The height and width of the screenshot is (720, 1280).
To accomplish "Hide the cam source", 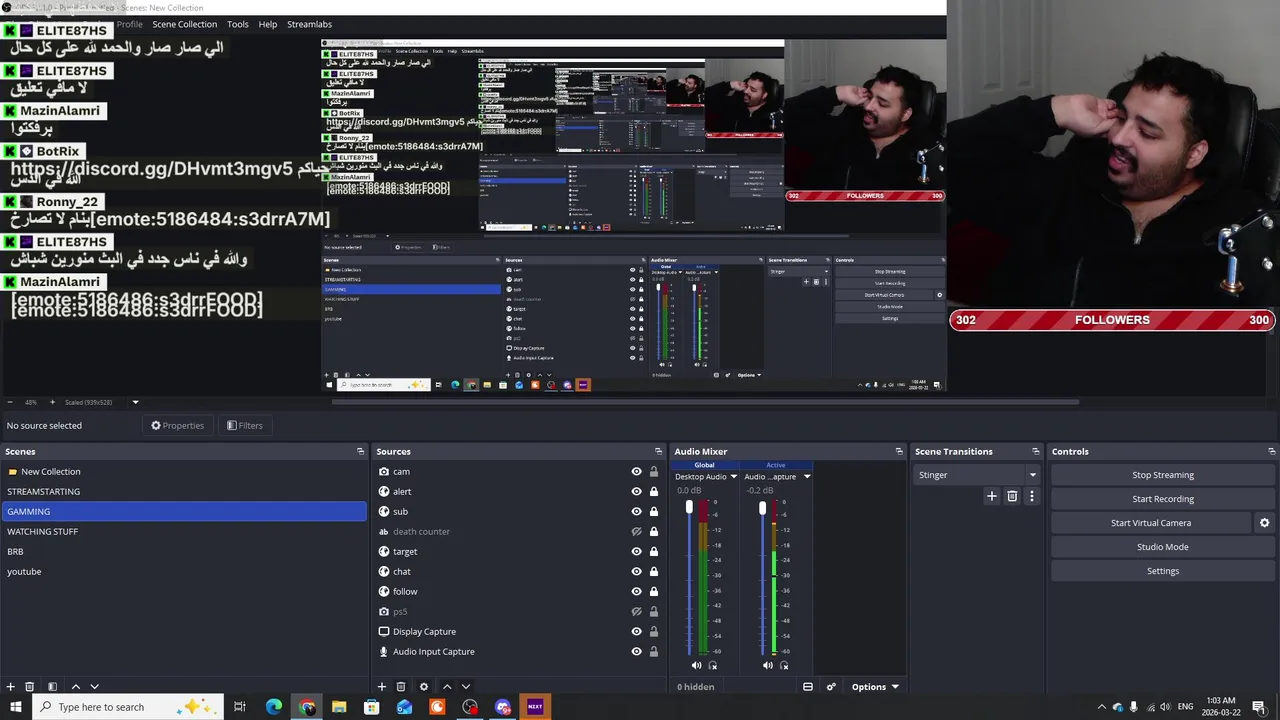I will coord(636,472).
